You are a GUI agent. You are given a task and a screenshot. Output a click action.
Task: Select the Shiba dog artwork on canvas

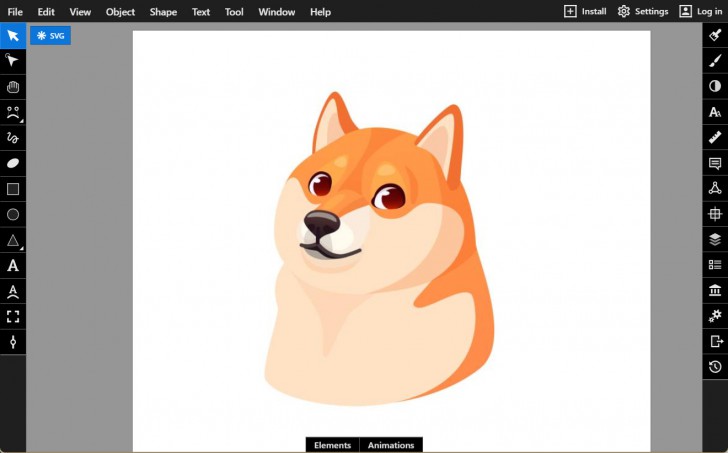[x=379, y=248]
